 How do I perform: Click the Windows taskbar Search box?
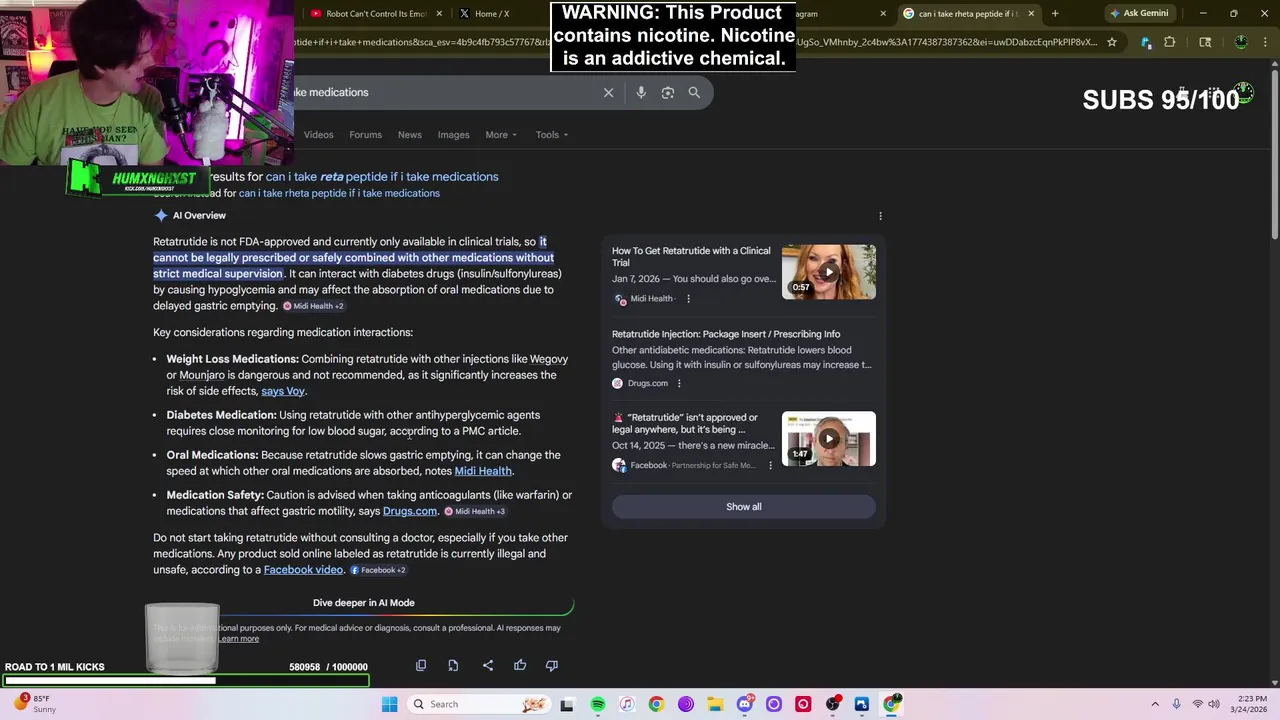480,704
